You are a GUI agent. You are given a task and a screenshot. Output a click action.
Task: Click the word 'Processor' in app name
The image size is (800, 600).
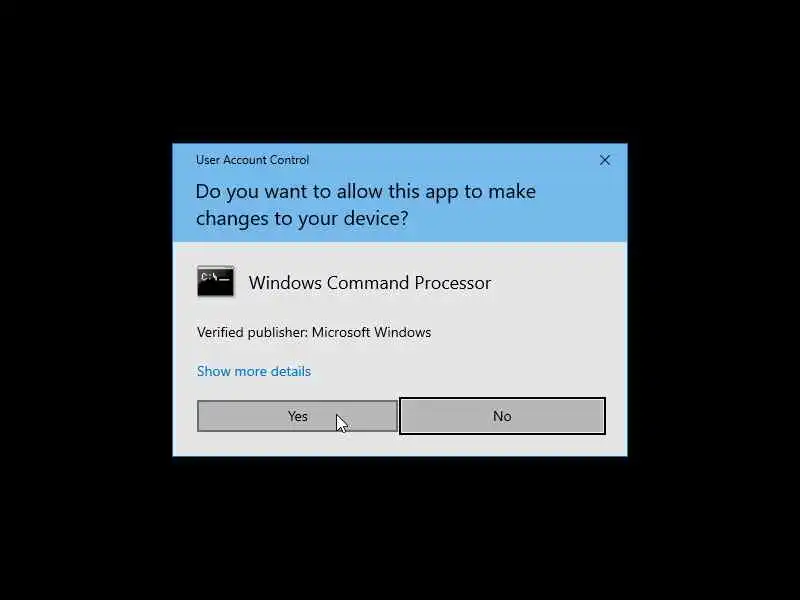(453, 283)
